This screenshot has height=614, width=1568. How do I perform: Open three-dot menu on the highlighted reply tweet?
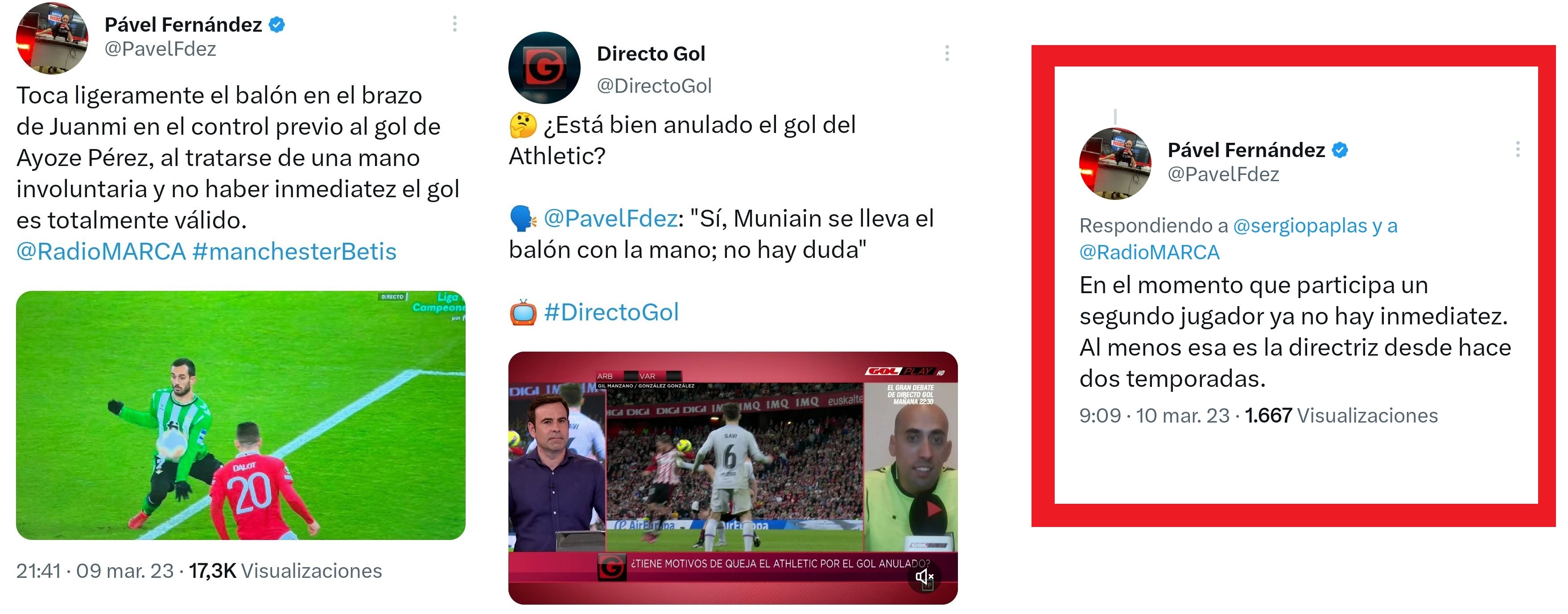(1518, 149)
